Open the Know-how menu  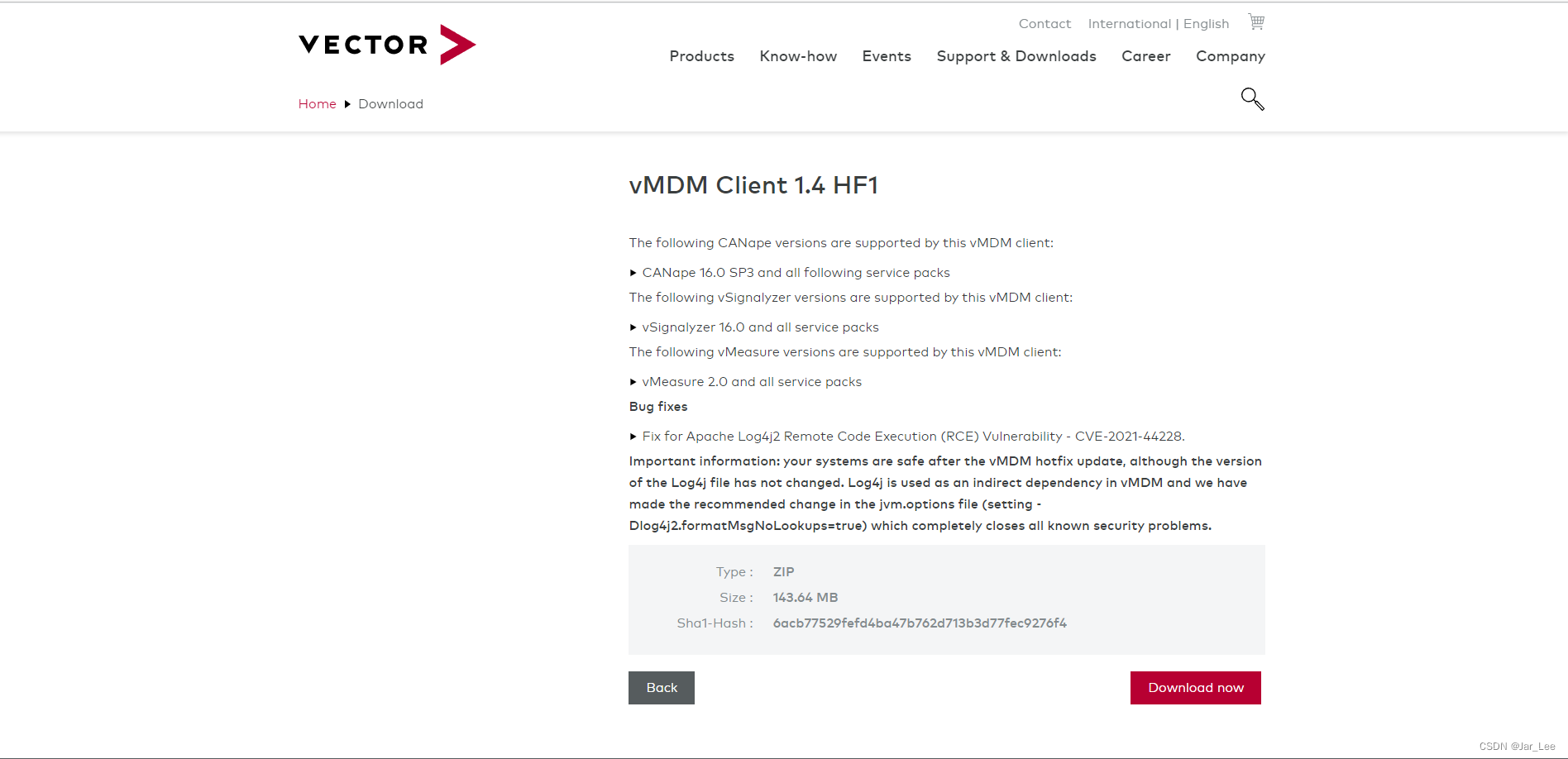coord(798,56)
